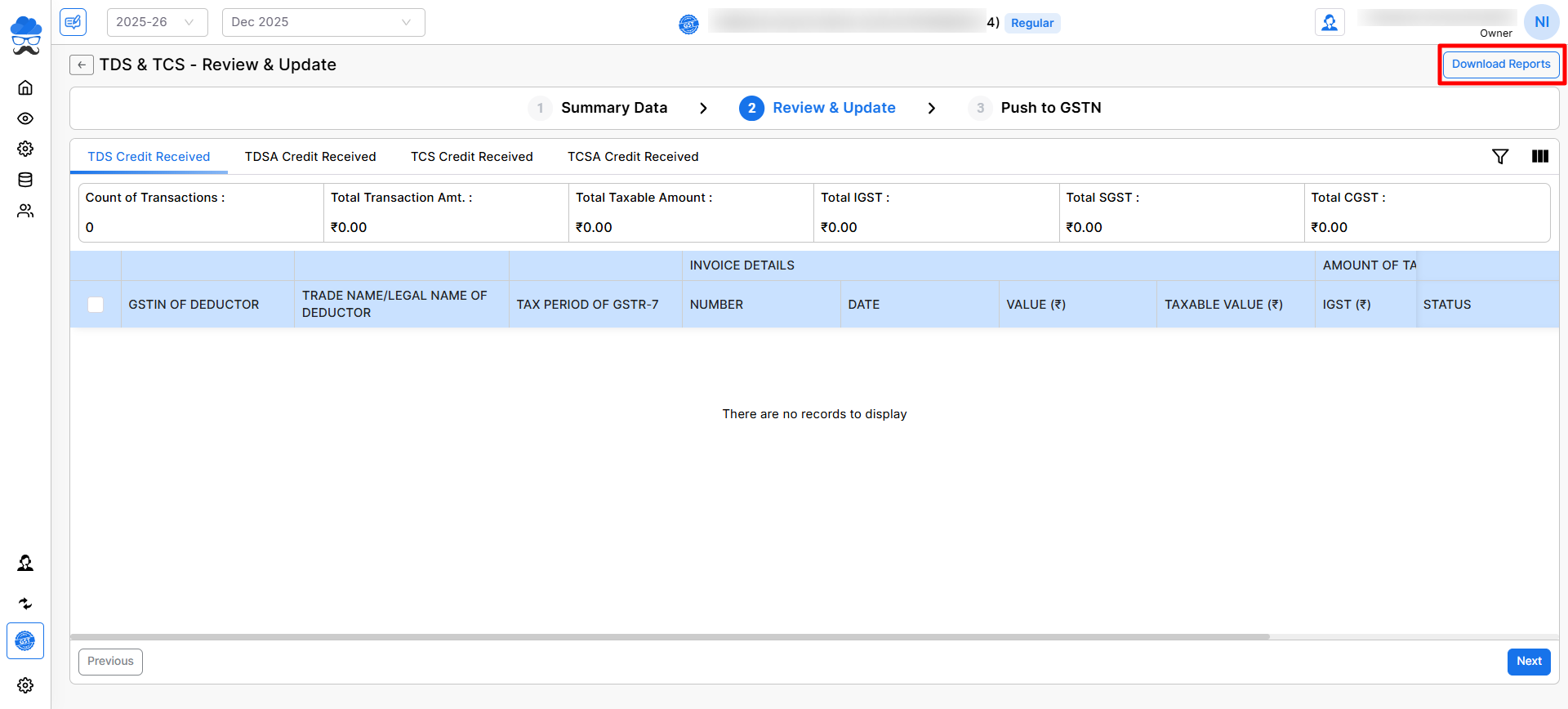
Task: Click the database icon in left sidebar
Action: (x=25, y=180)
